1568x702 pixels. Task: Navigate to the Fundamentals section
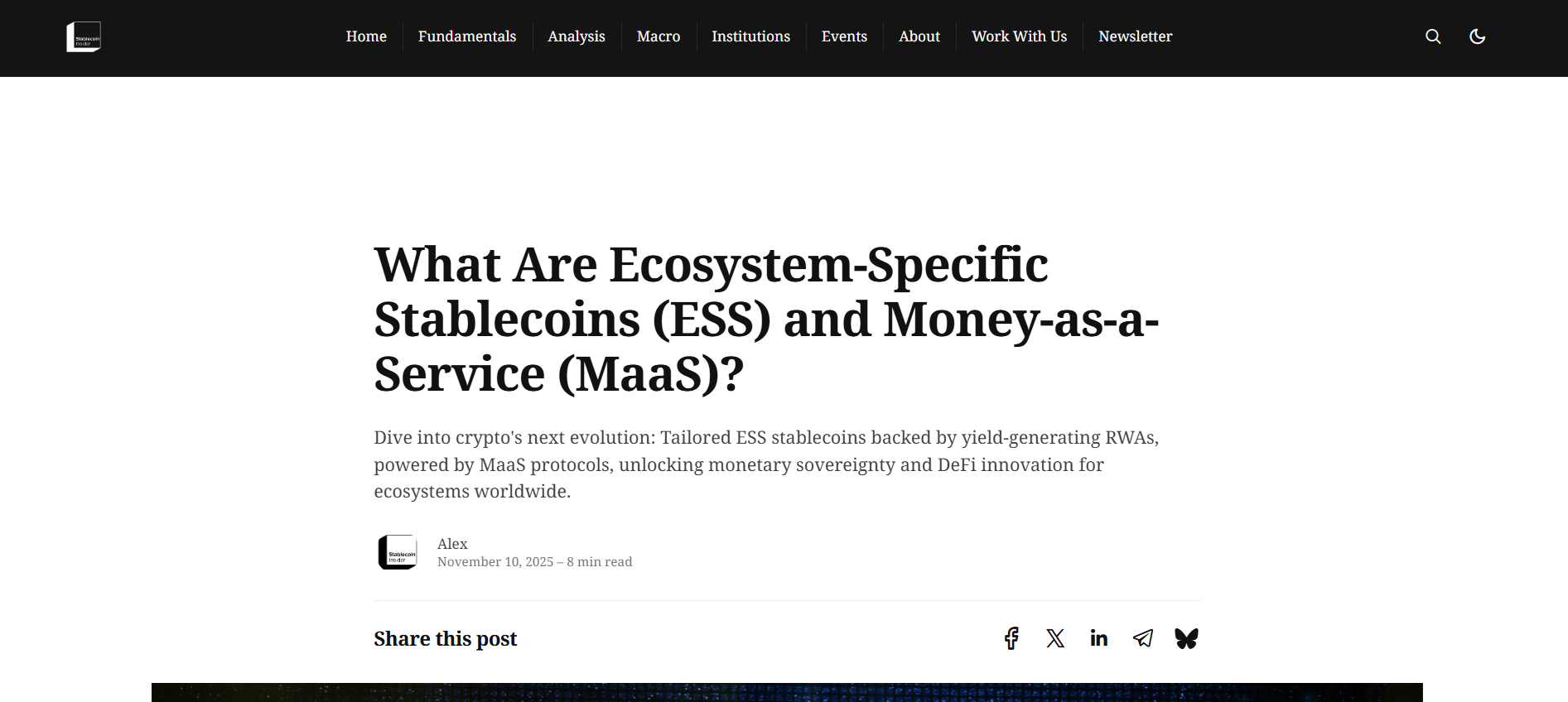tap(467, 36)
